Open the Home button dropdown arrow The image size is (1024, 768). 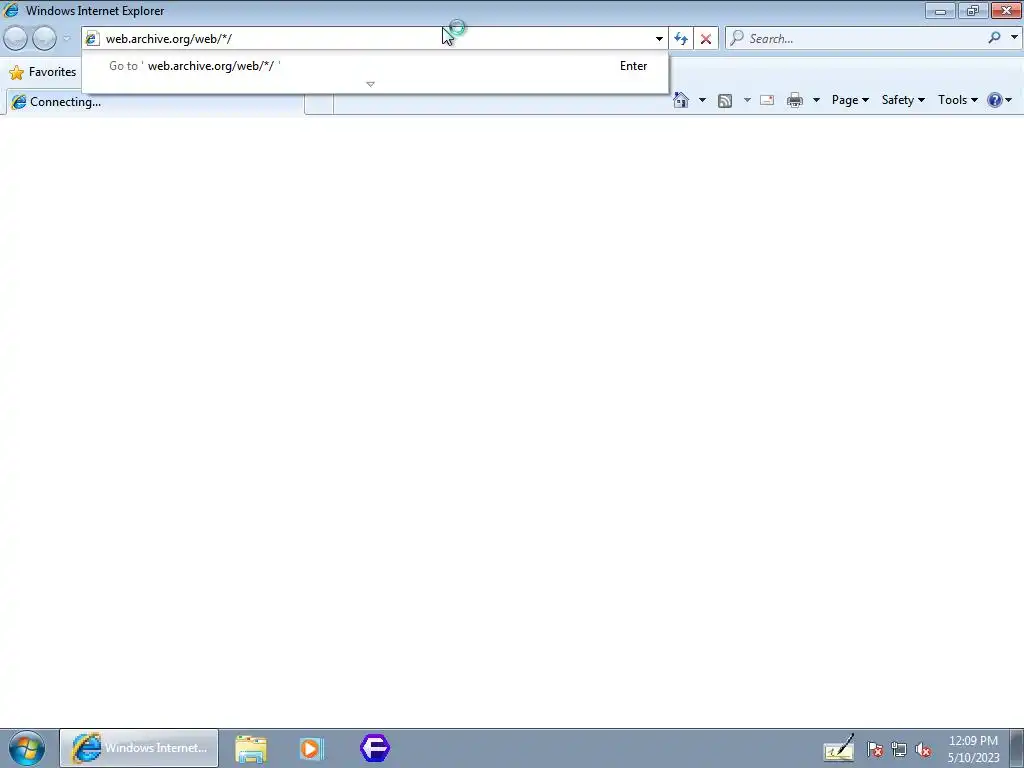pos(702,100)
